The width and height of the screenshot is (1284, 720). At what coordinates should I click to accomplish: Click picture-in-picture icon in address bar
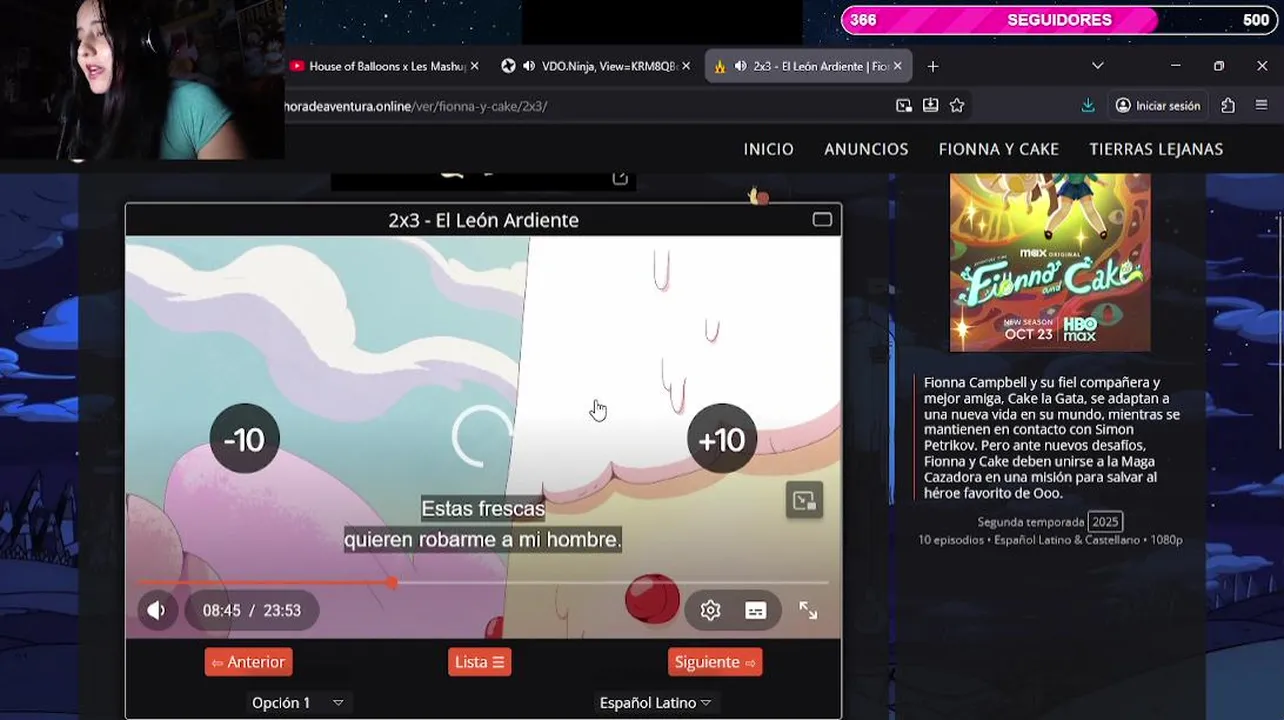[904, 105]
